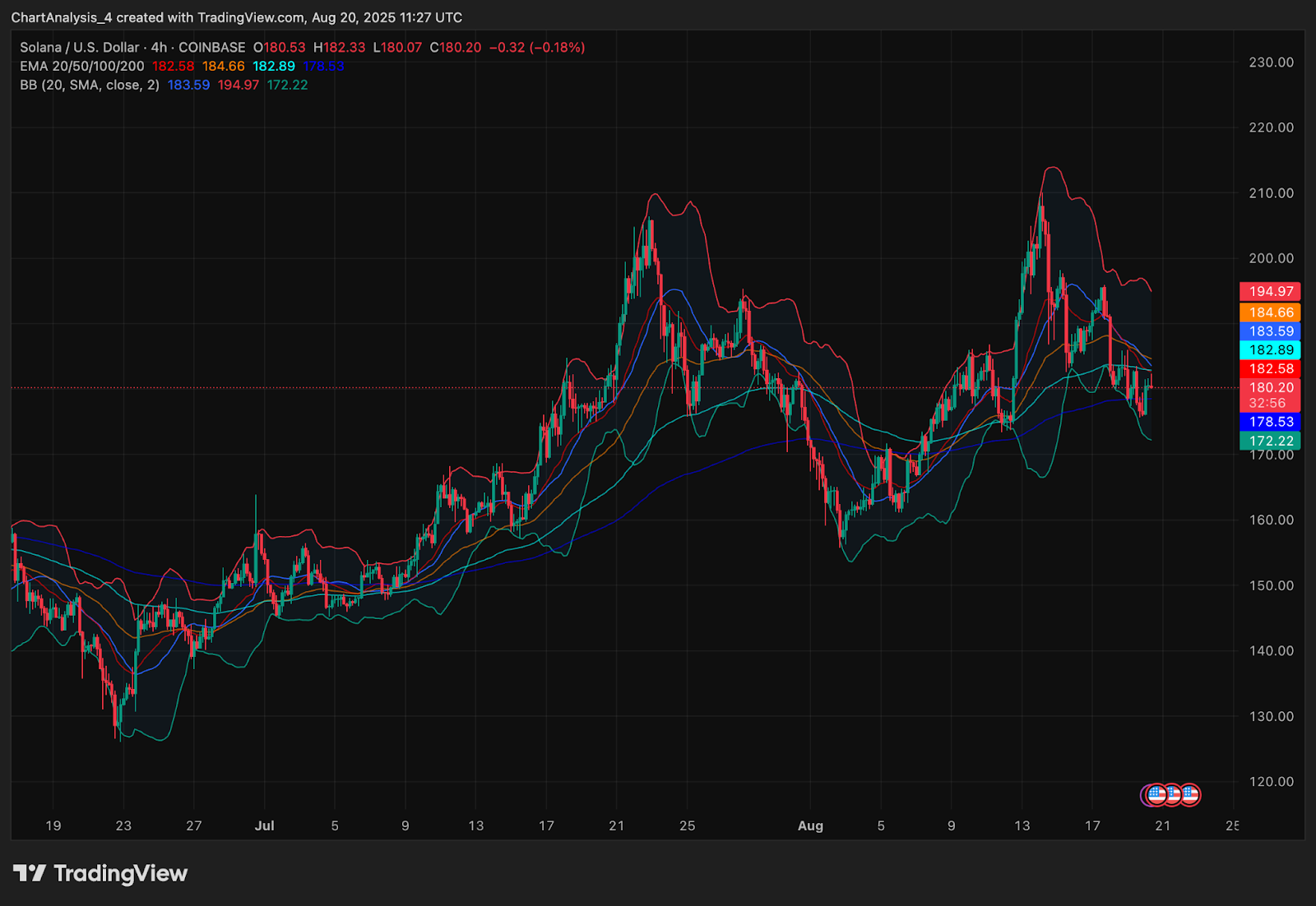
Task: Click the COINBASE exchange label
Action: tap(211, 48)
